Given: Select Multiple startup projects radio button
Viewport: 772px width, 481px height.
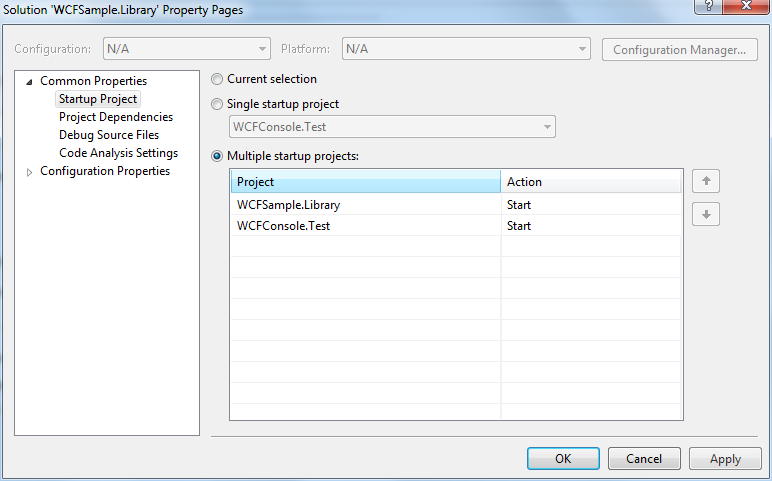Looking at the screenshot, I should [x=217, y=157].
